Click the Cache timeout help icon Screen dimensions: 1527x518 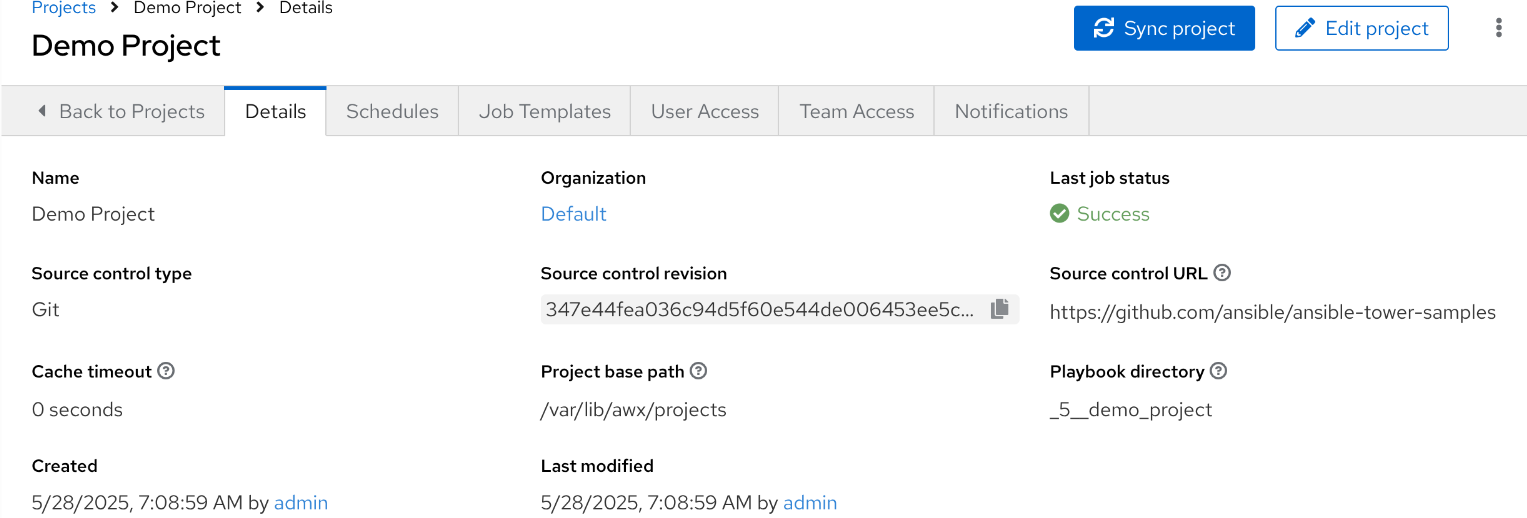click(167, 371)
